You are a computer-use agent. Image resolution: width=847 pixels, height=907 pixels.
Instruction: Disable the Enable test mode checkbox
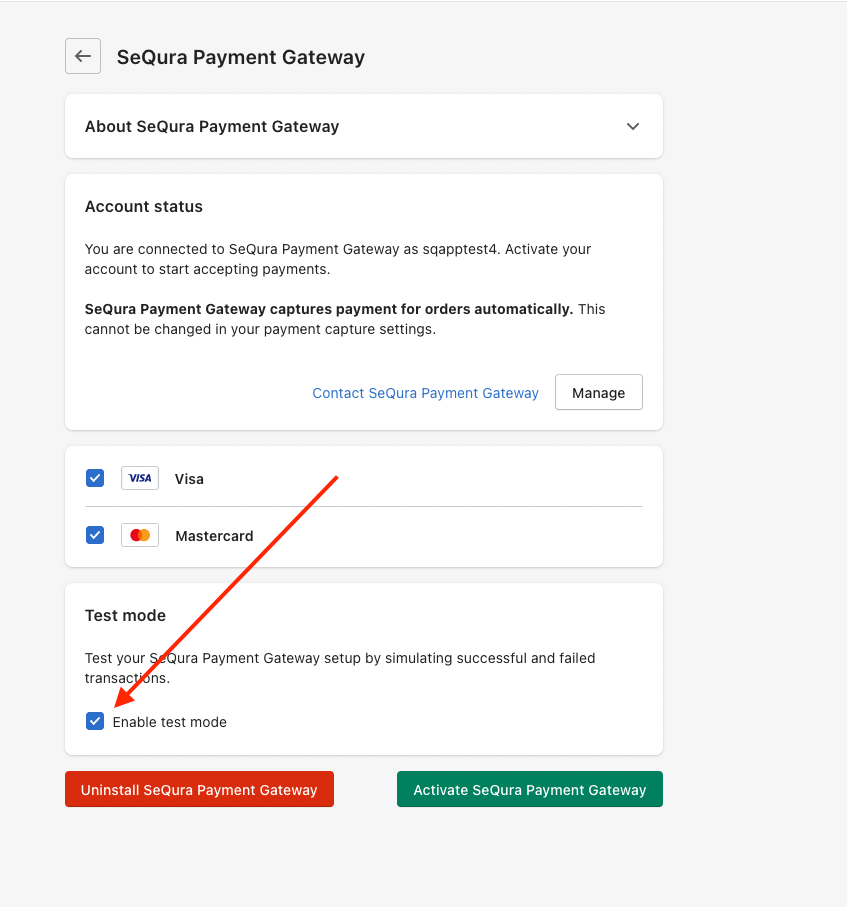tap(95, 721)
